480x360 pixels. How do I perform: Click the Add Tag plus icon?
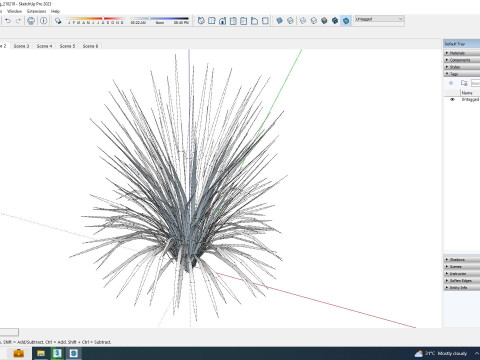pos(451,83)
